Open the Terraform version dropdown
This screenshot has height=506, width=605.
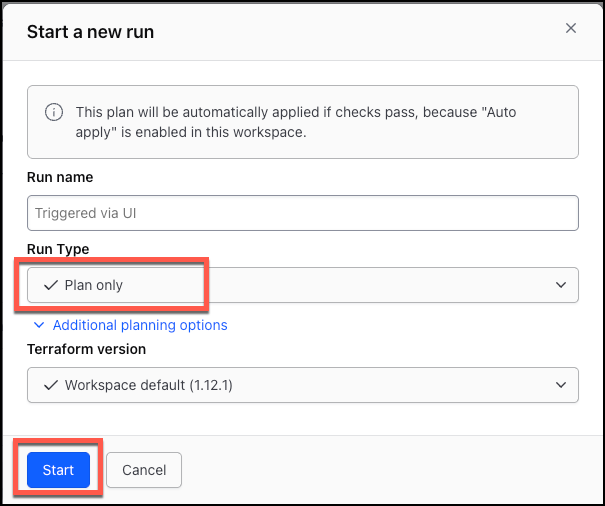[x=302, y=385]
